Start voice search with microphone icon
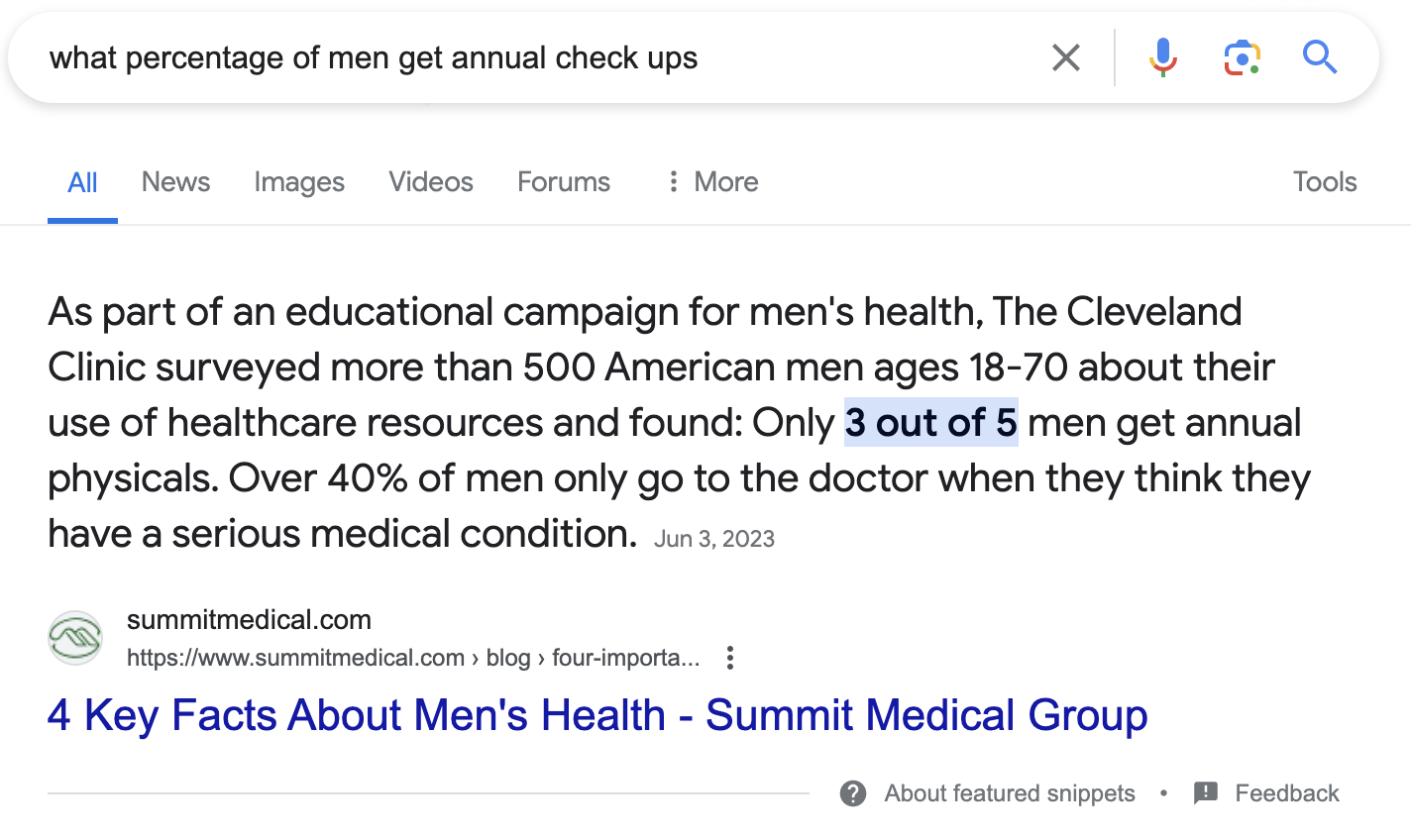 (1163, 57)
